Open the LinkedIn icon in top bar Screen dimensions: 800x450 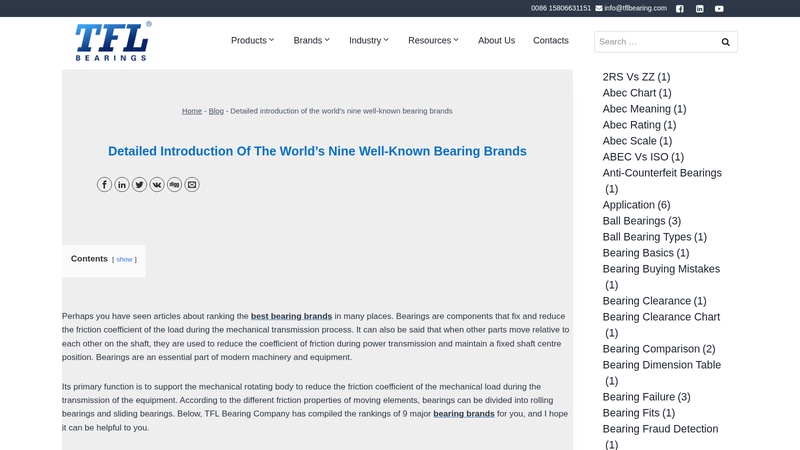pyautogui.click(x=699, y=9)
